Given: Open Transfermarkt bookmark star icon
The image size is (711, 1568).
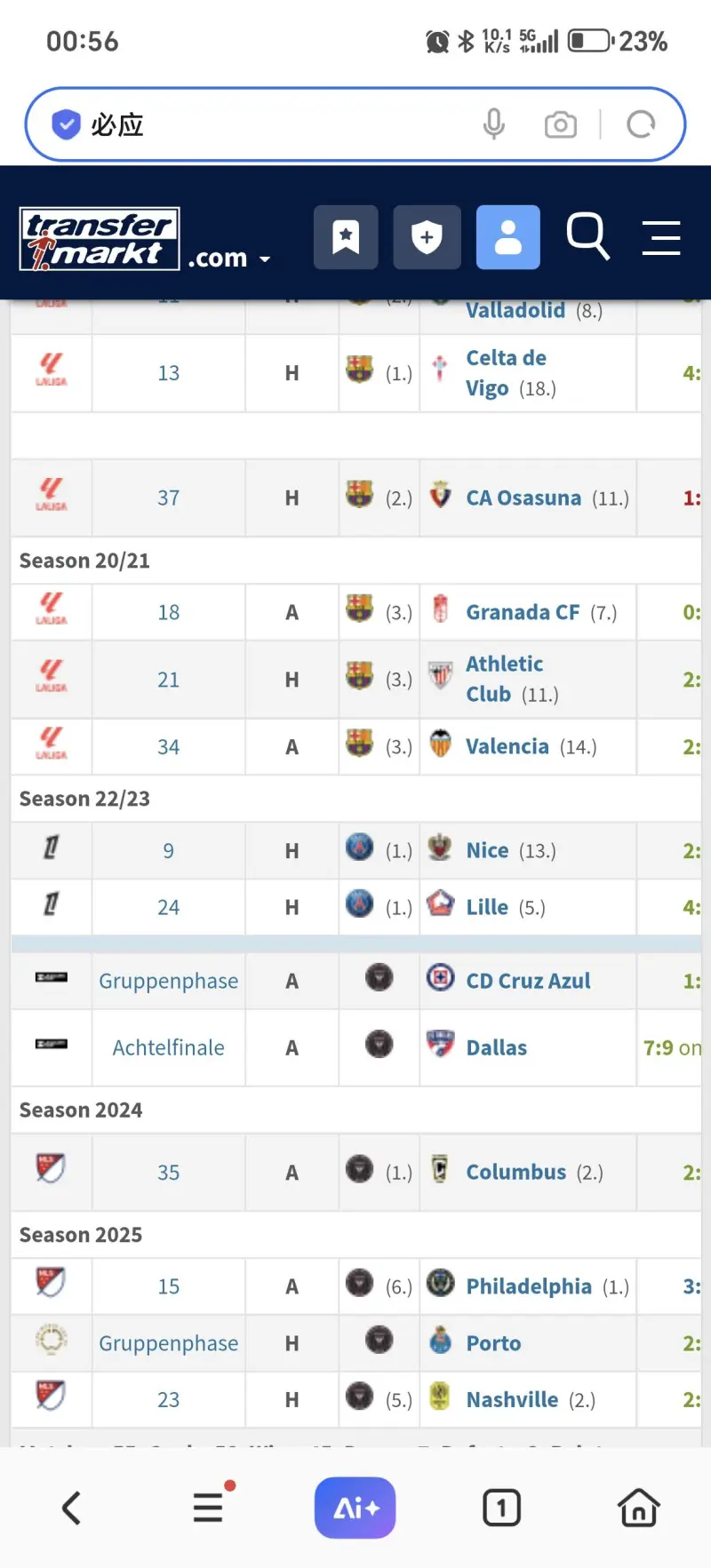Looking at the screenshot, I should click(x=346, y=237).
